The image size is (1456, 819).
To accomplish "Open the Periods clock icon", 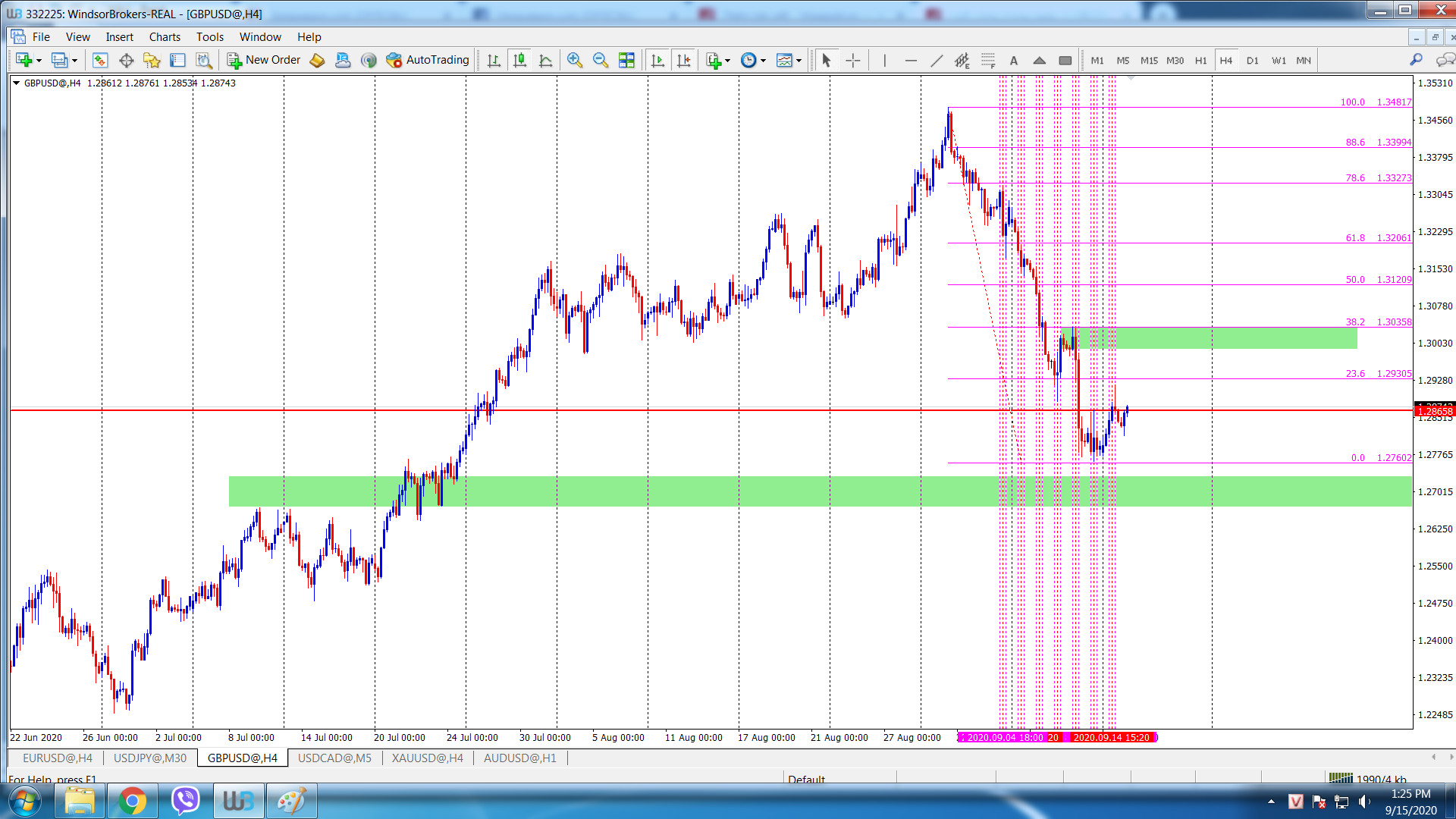I will pyautogui.click(x=748, y=60).
